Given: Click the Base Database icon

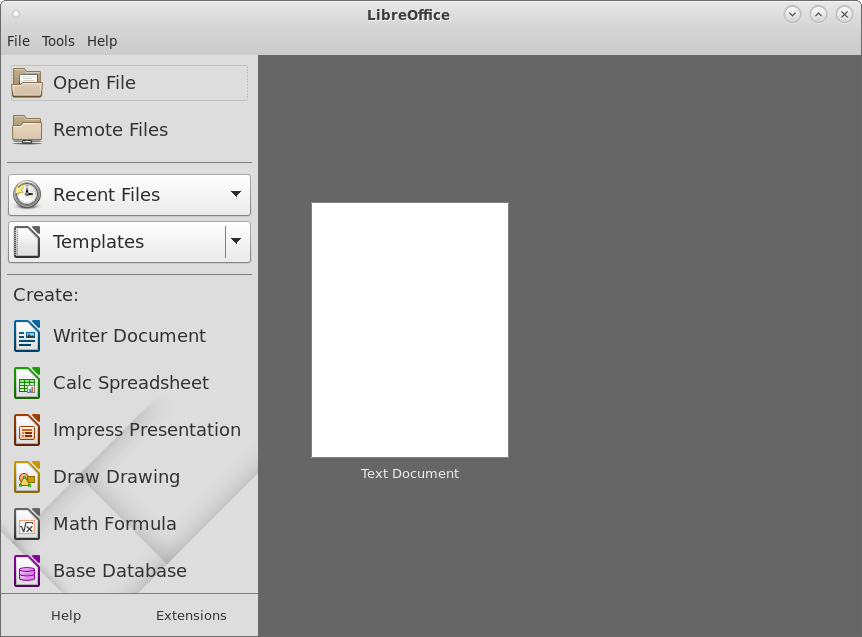Looking at the screenshot, I should tap(27, 571).
